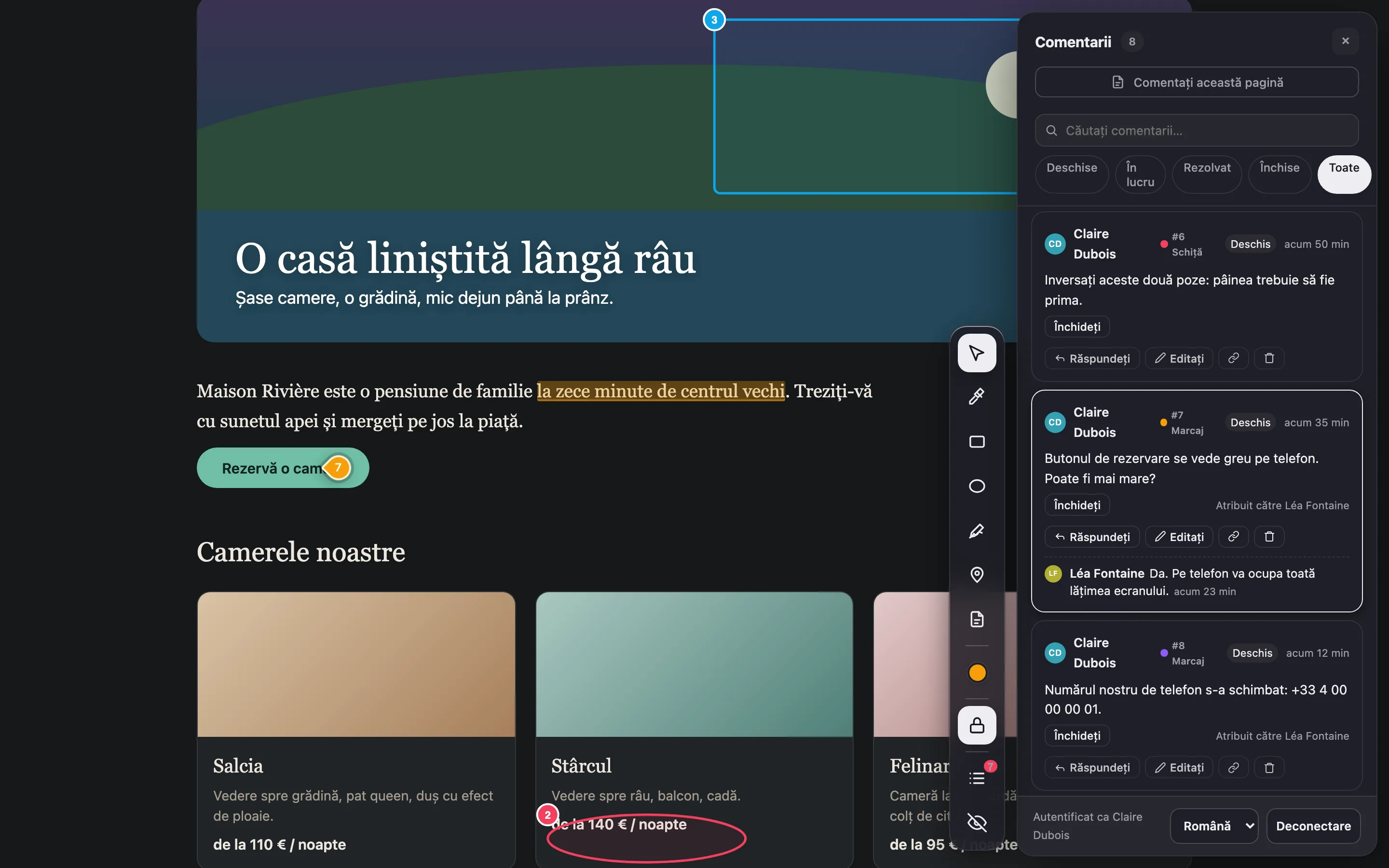This screenshot has width=1389, height=868.
Task: Delete comment #6 with trash icon
Action: 1269,358
